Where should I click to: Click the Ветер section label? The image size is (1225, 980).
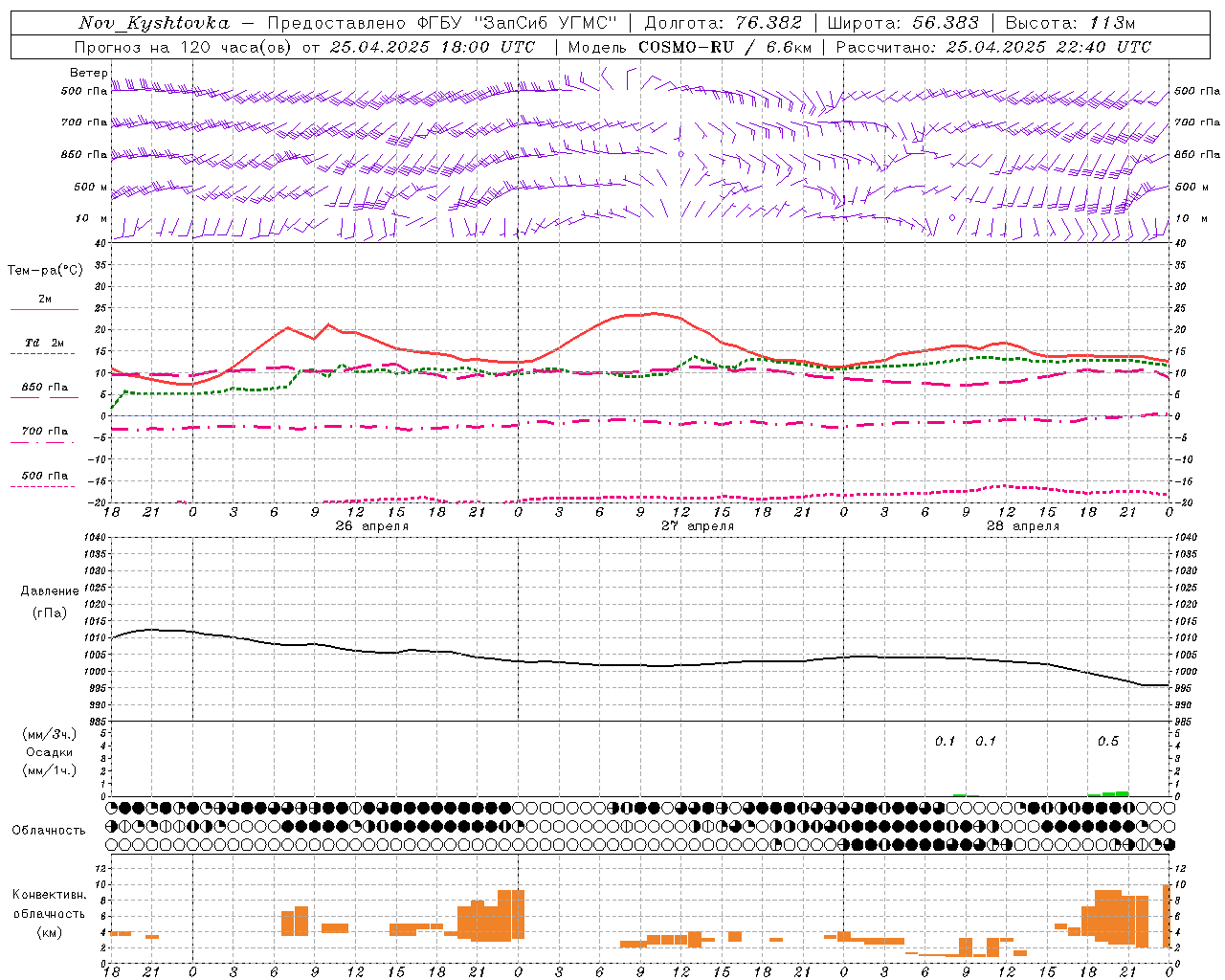pyautogui.click(x=88, y=73)
